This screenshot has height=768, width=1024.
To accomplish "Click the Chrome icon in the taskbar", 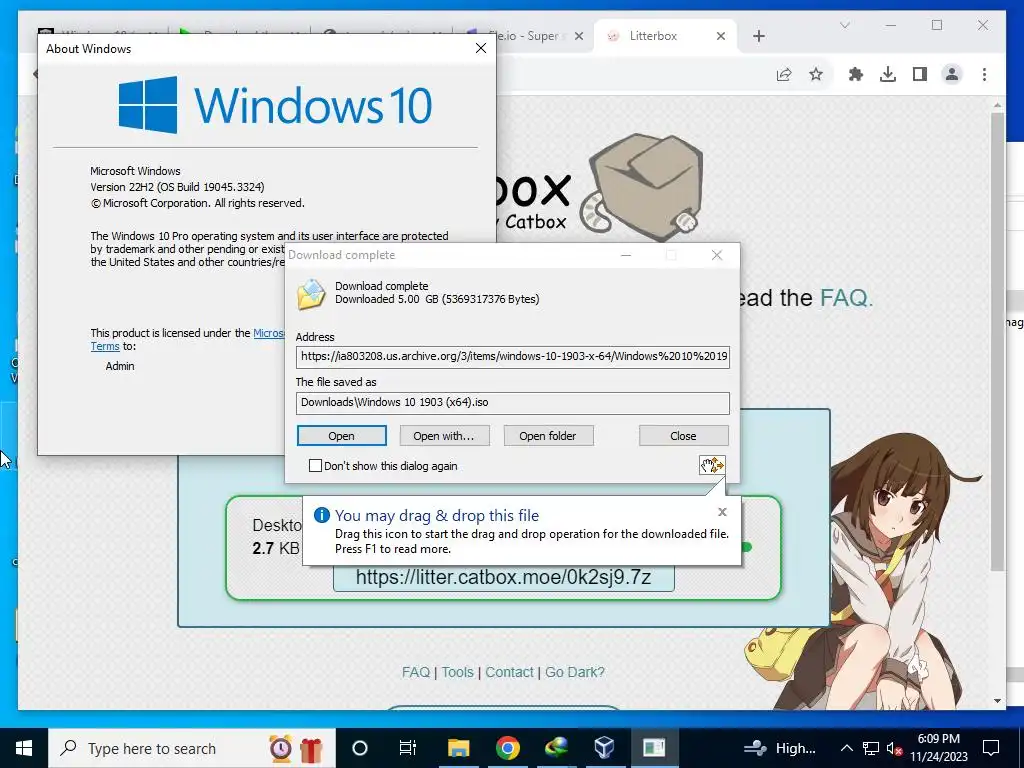I will click(507, 748).
